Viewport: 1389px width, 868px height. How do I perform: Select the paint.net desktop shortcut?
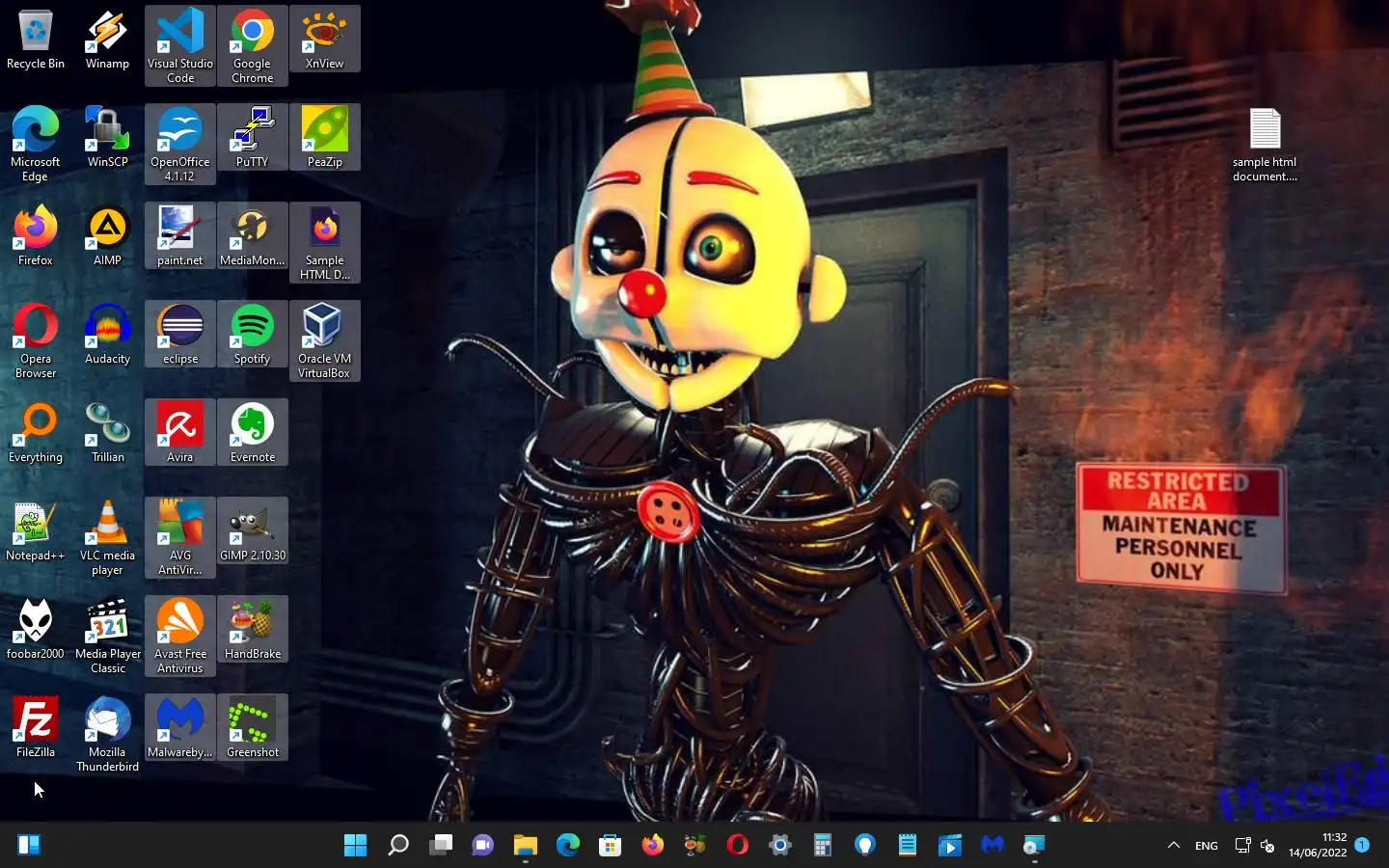[x=180, y=235]
